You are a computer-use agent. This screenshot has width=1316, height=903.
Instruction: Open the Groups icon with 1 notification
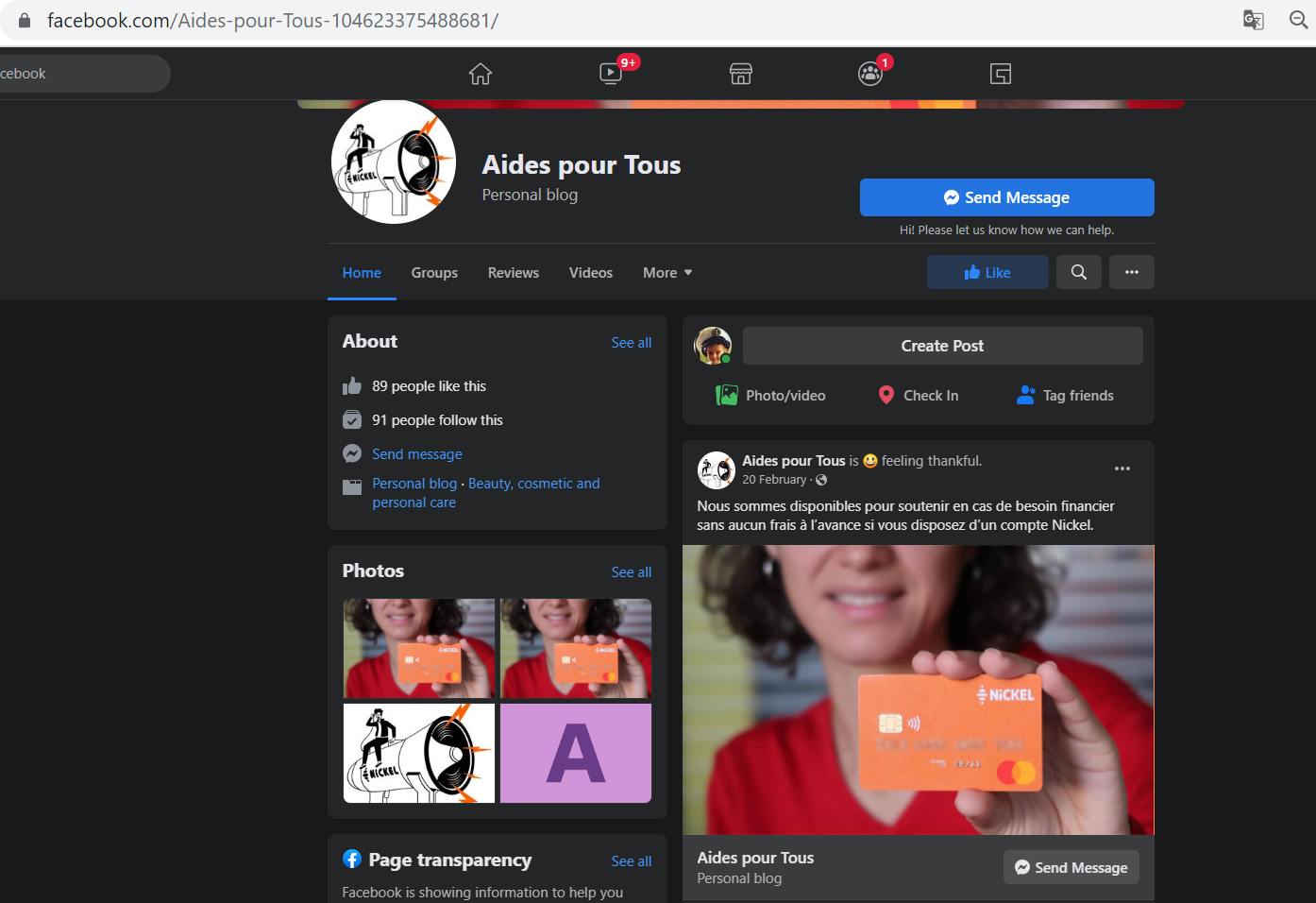pyautogui.click(x=870, y=74)
